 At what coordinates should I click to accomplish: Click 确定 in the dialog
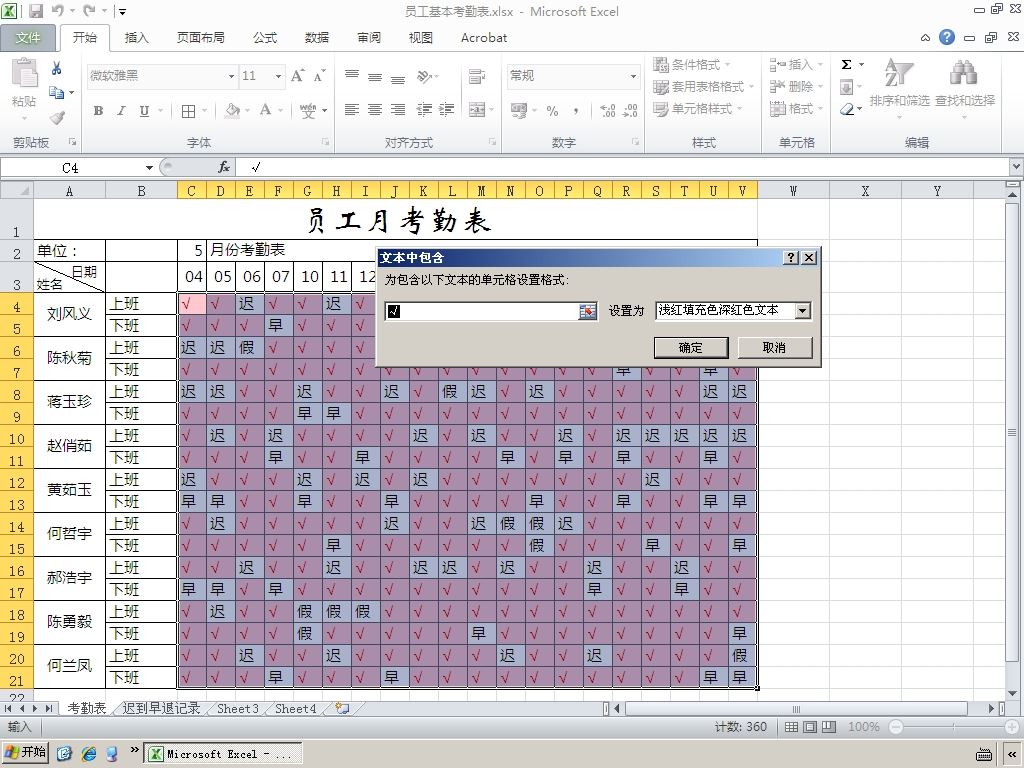tap(691, 347)
